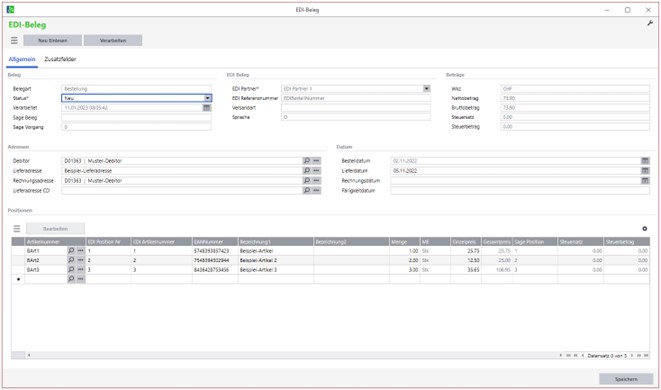The width and height of the screenshot is (661, 390).
Task: Click the Versandart input field
Action: [x=356, y=108]
